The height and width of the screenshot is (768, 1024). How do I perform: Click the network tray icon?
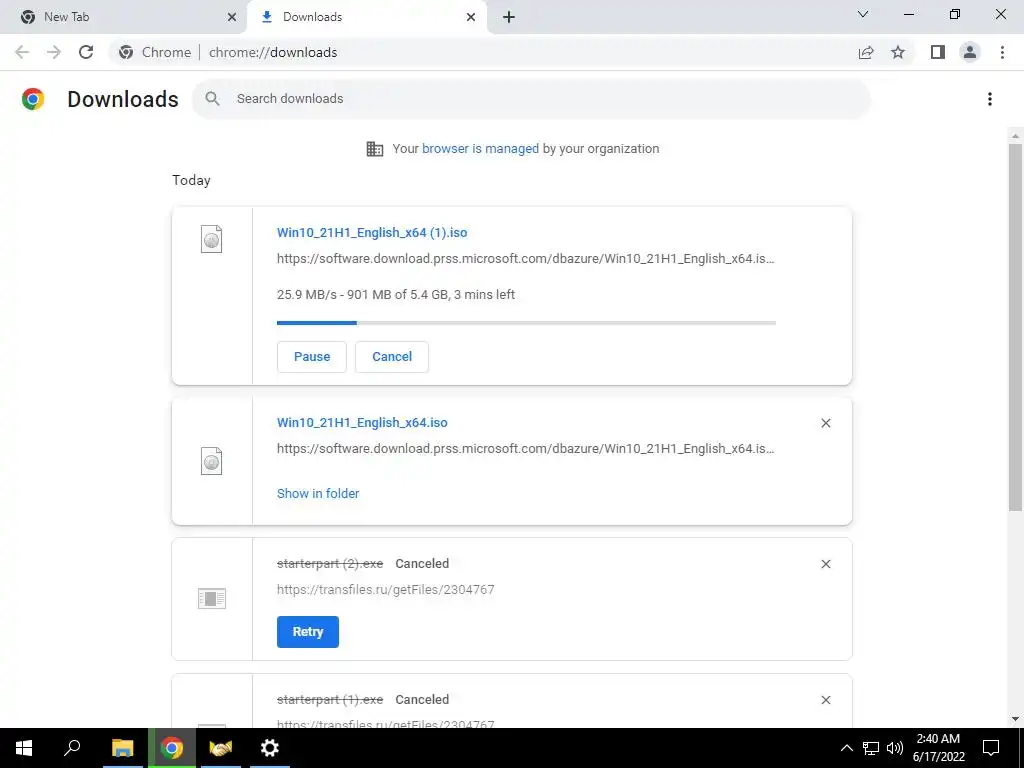point(871,748)
